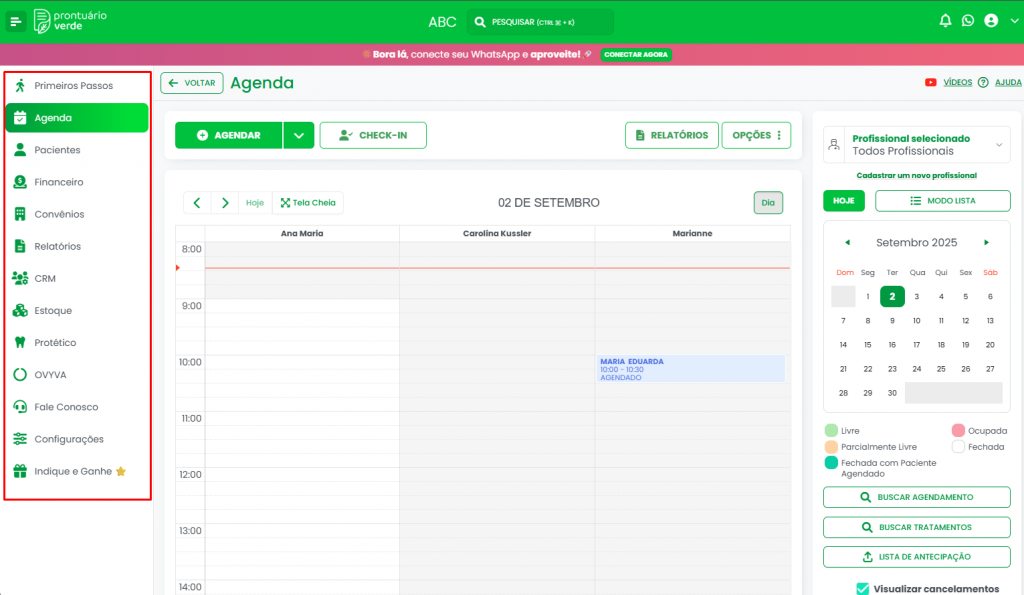This screenshot has width=1024, height=595.
Task: Expand the Agendar dropdown arrow
Action: tap(299, 136)
